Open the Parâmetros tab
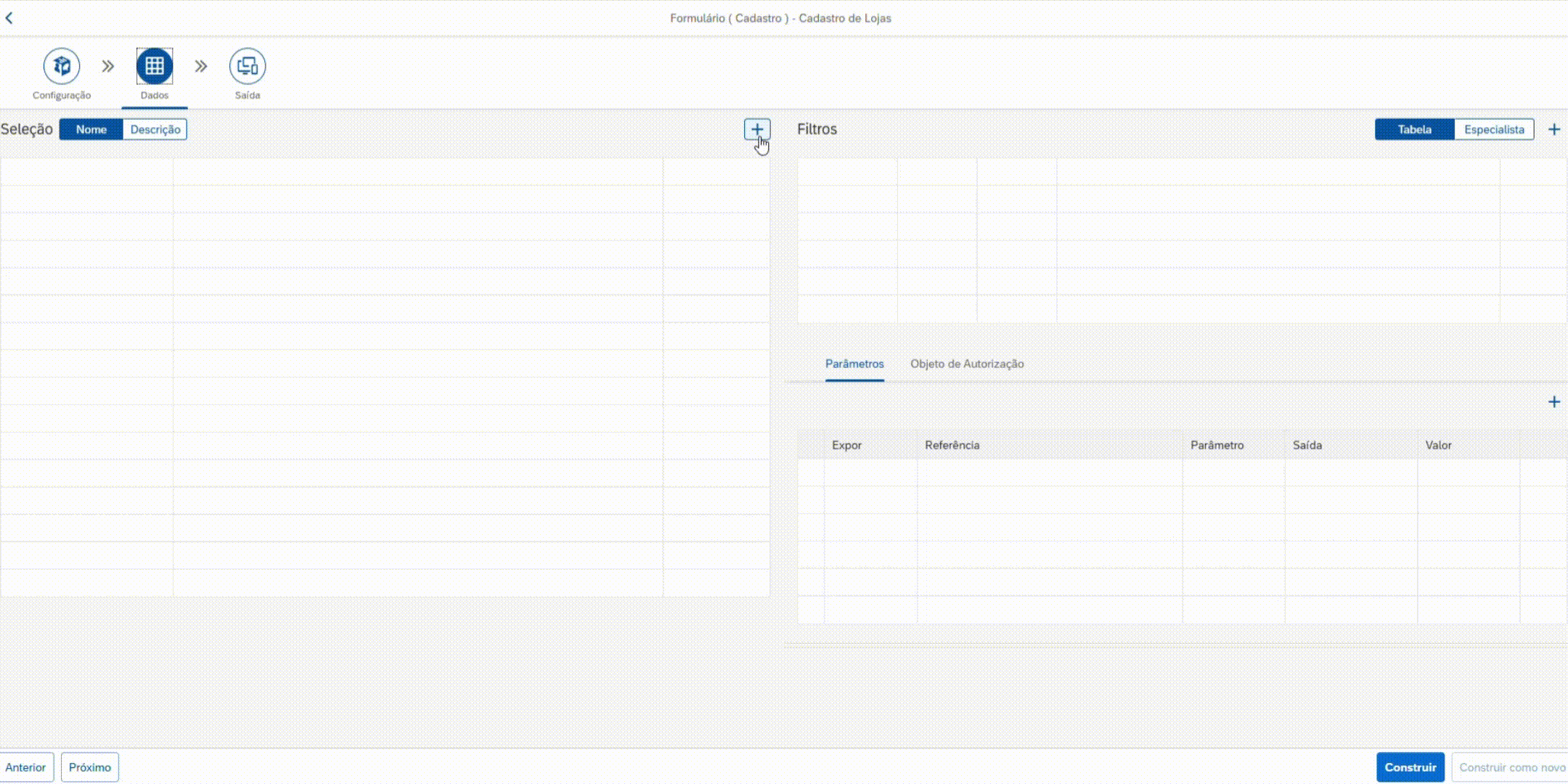 click(854, 364)
